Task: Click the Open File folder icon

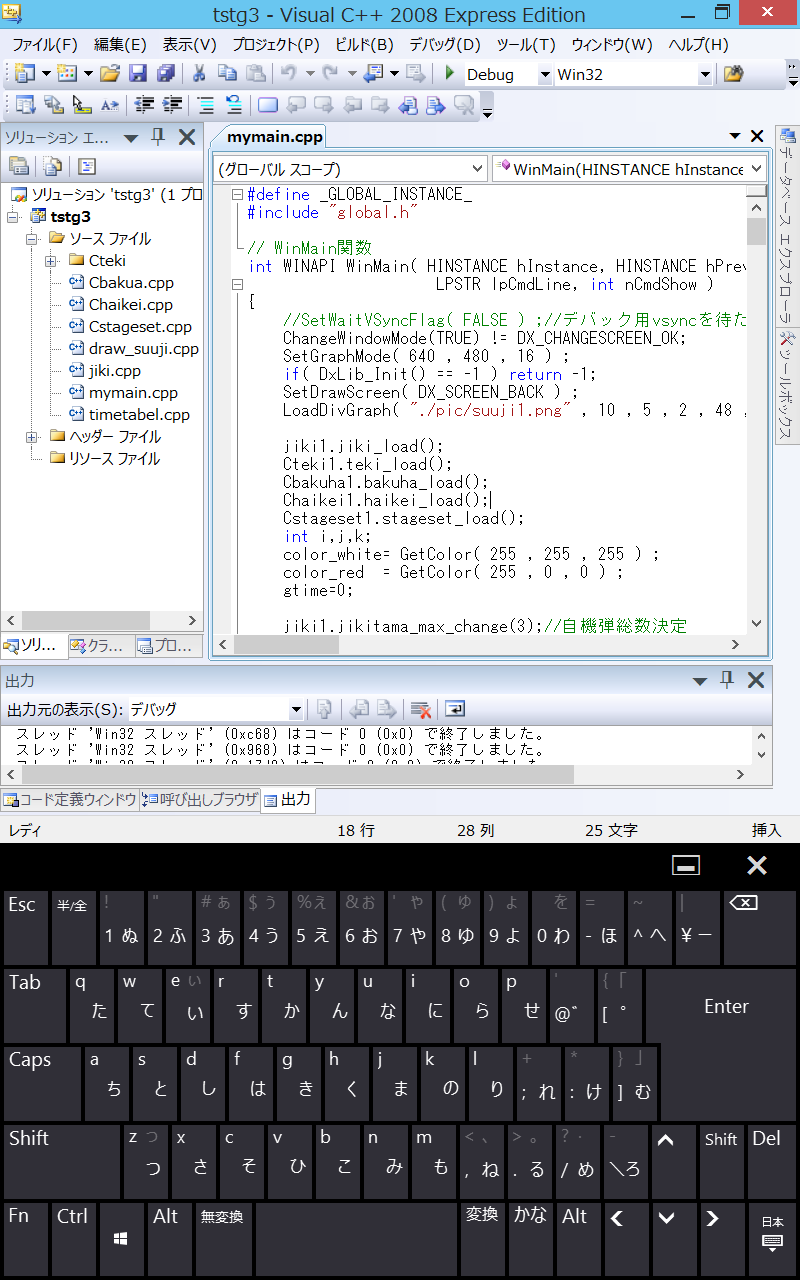Action: tap(110, 74)
